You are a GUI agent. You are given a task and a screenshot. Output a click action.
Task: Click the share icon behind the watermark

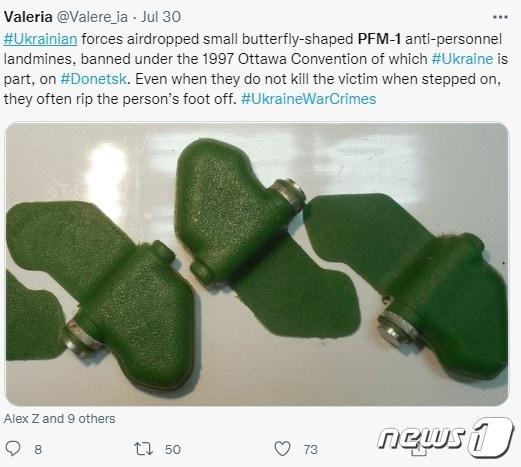coord(419,450)
